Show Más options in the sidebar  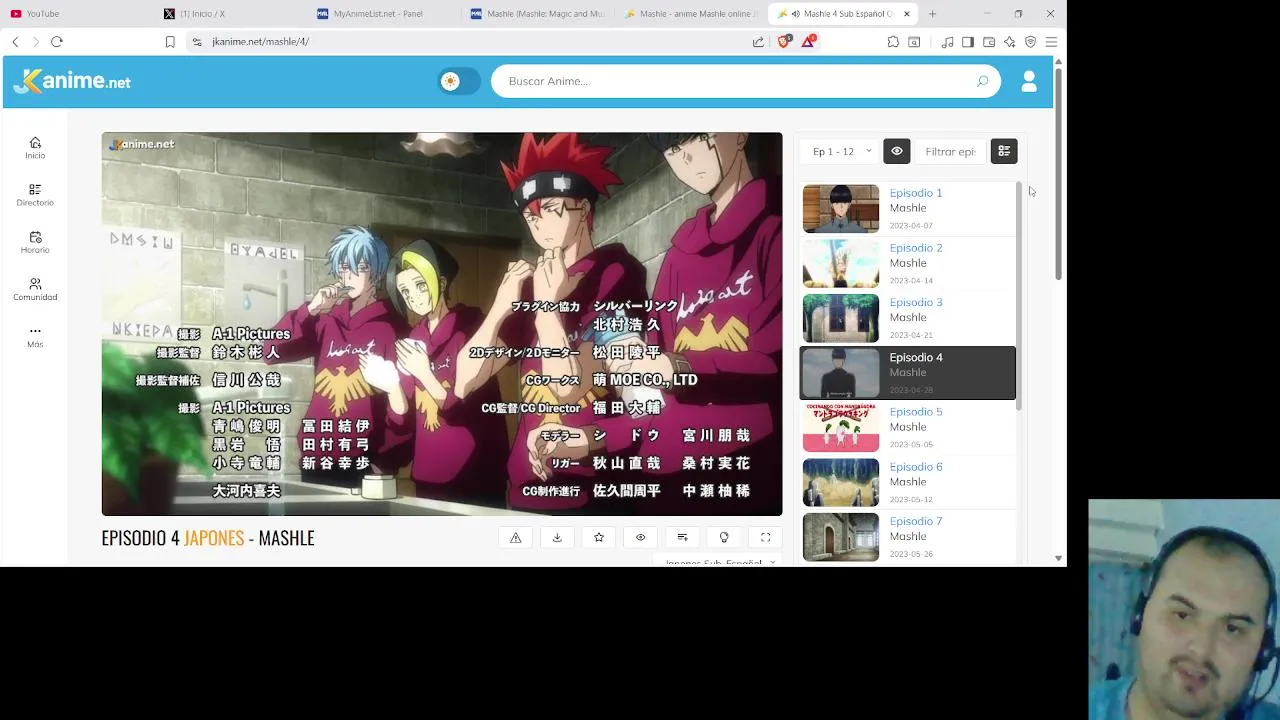tap(35, 336)
